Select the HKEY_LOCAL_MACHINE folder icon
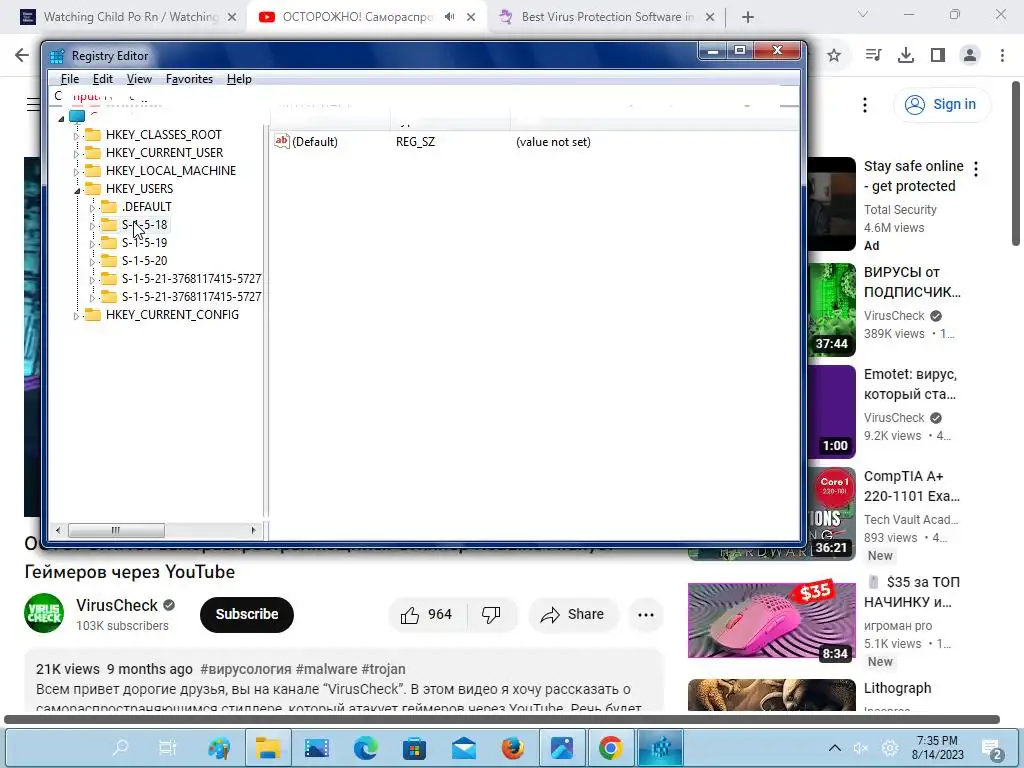The height and width of the screenshot is (768, 1024). click(93, 170)
